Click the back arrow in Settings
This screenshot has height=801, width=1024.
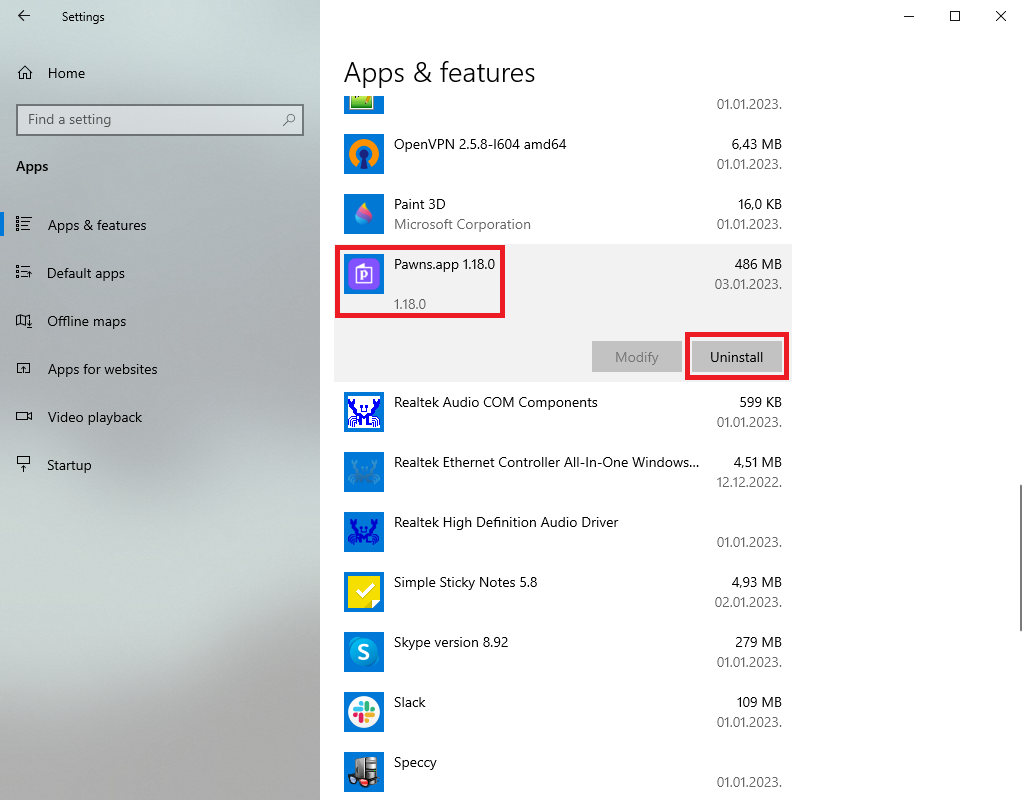(x=24, y=16)
